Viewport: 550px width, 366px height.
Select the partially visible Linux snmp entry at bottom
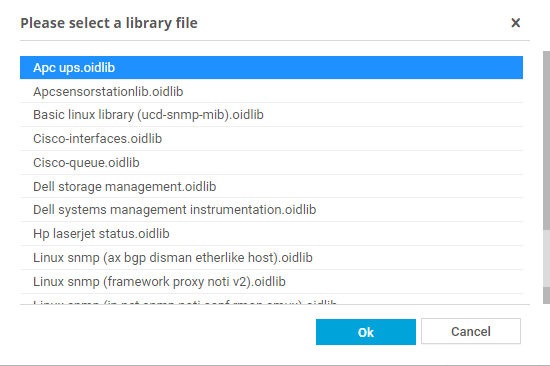click(271, 299)
